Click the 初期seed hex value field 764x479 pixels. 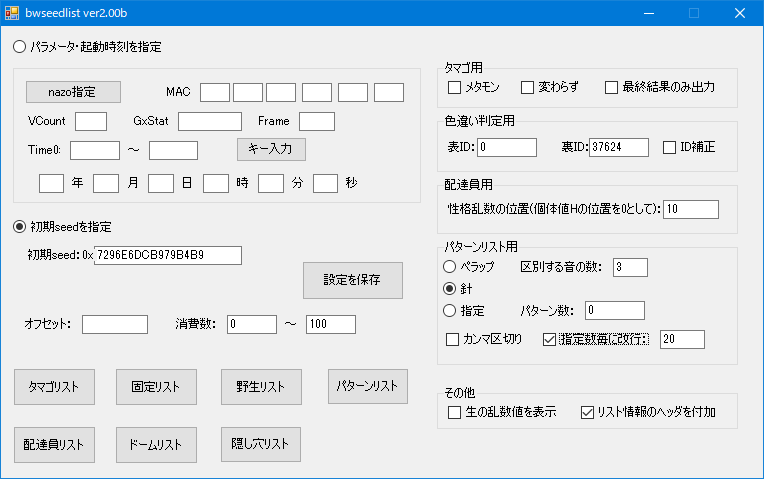[x=168, y=255]
